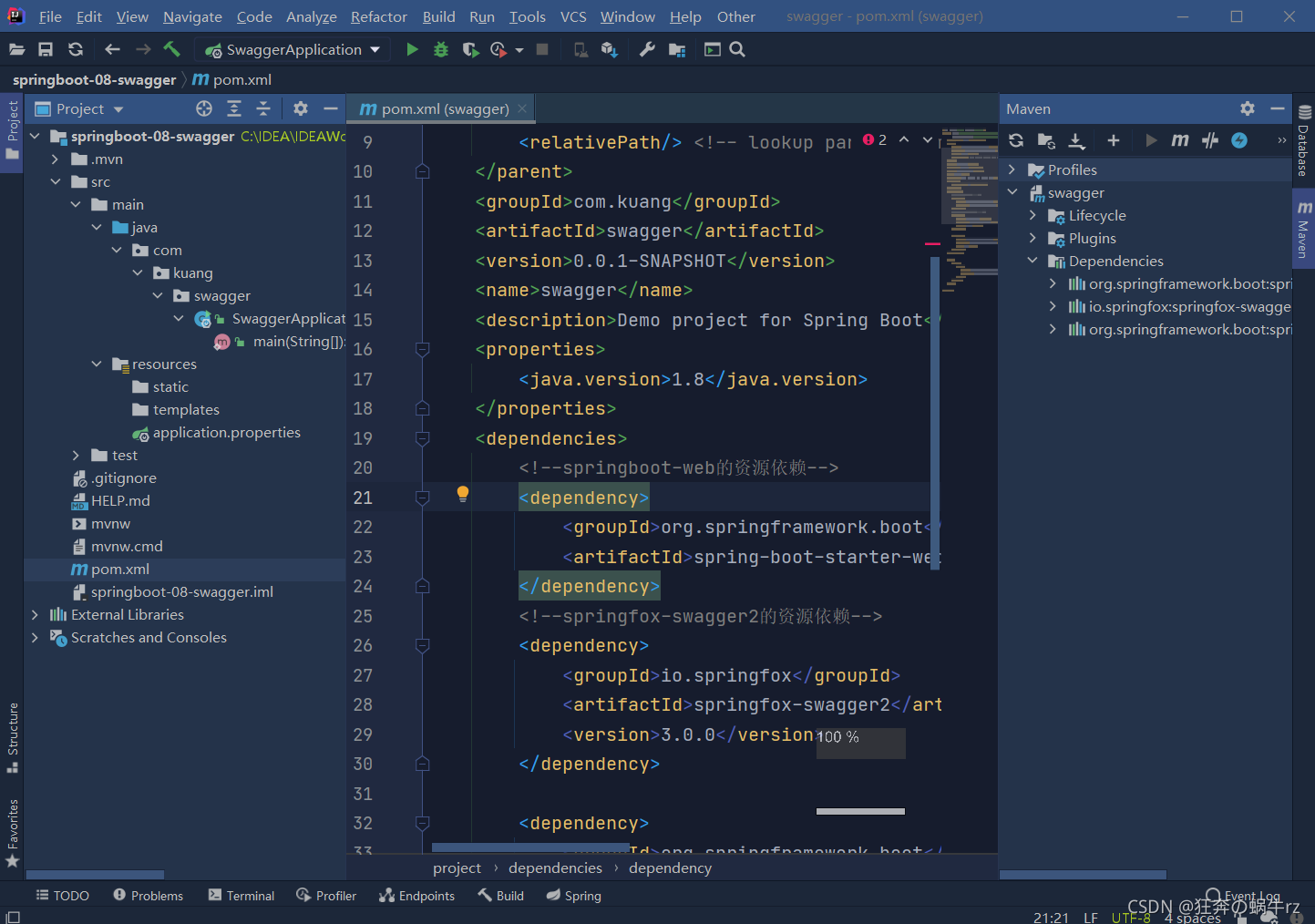Open Maven panel settings gear
Viewport: 1315px width, 924px height.
click(x=1248, y=108)
